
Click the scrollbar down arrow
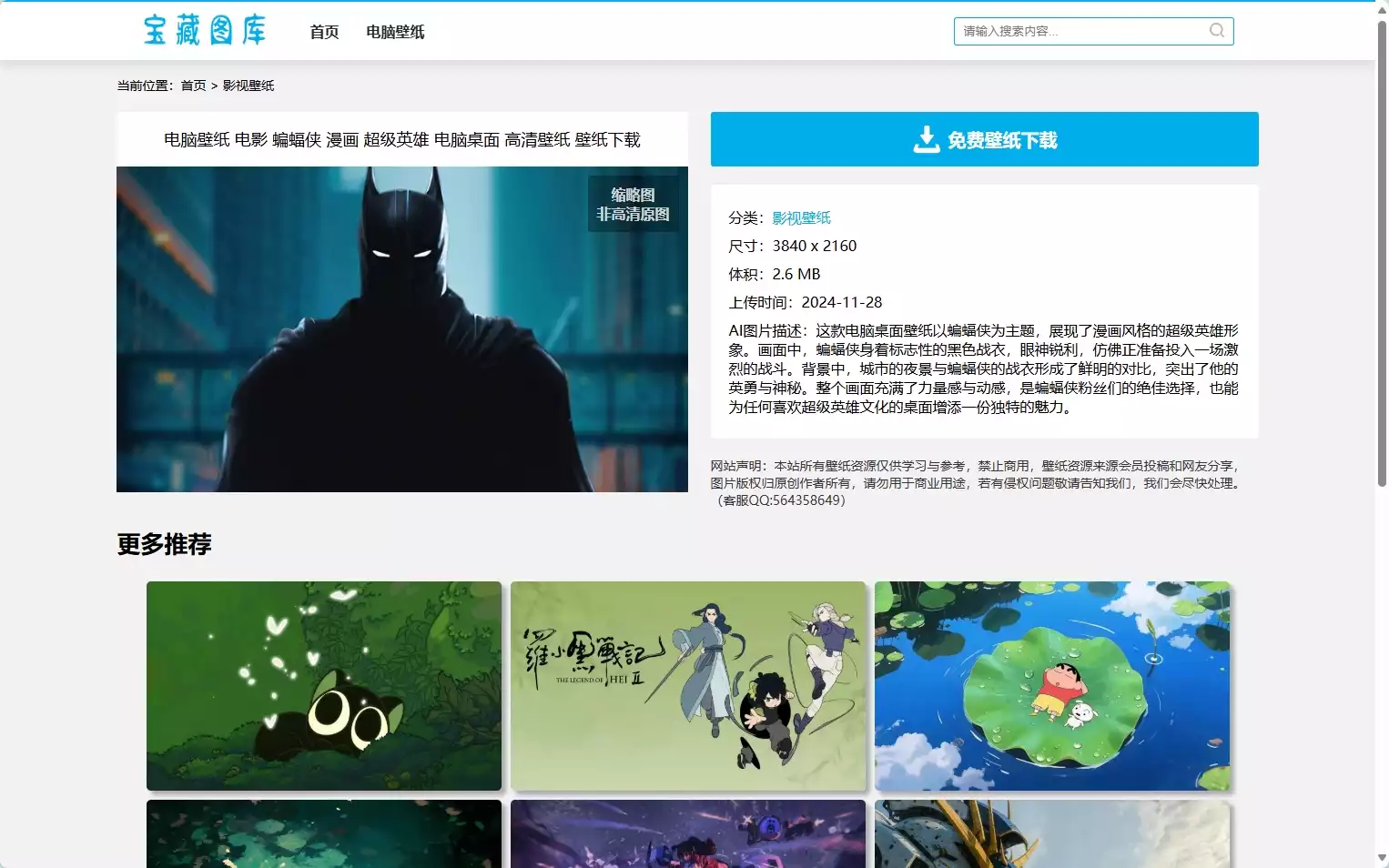[x=1382, y=858]
